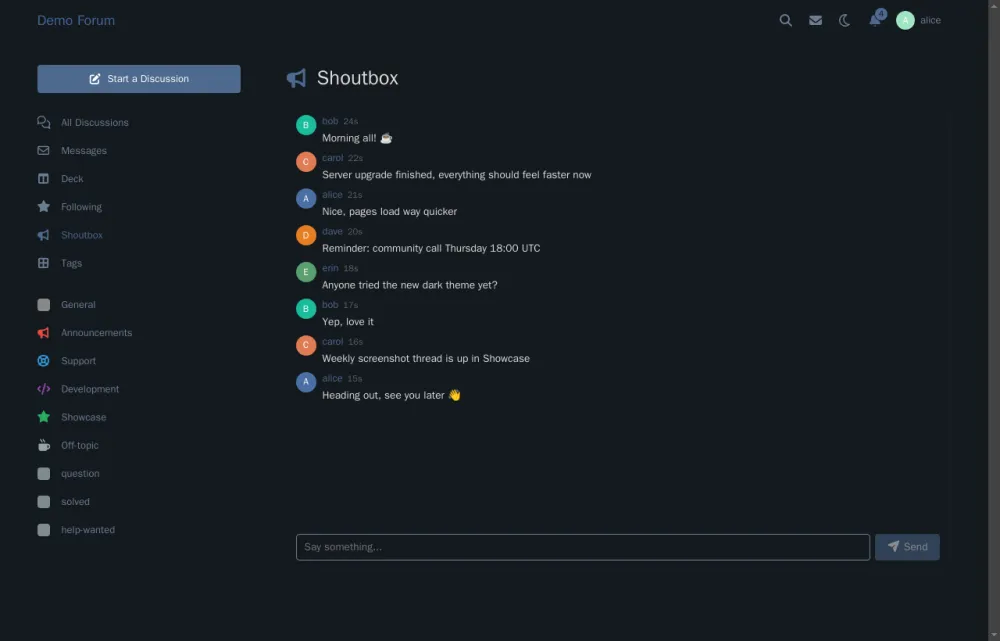Open the alice user menu
This screenshot has width=1000, height=641.
[x=918, y=20]
